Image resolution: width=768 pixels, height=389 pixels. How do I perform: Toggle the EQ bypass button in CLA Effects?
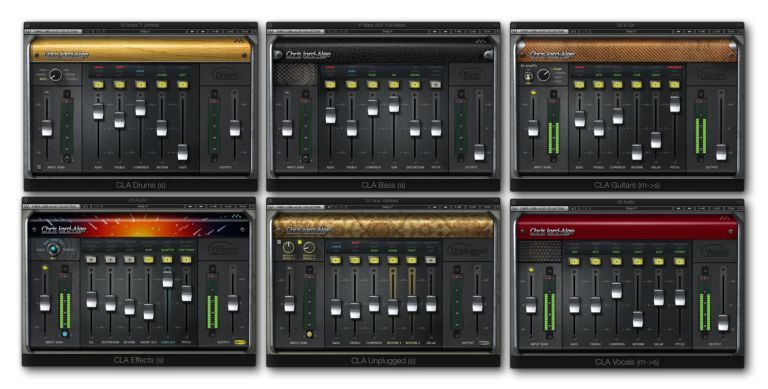91,260
